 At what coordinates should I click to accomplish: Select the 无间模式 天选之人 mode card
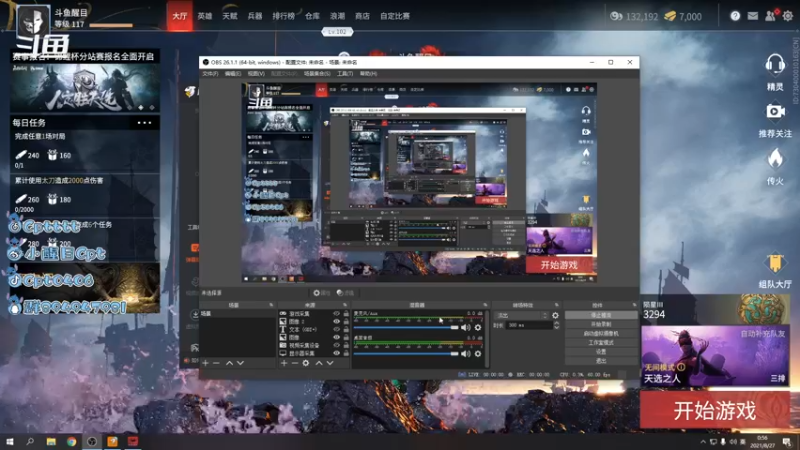(x=714, y=356)
